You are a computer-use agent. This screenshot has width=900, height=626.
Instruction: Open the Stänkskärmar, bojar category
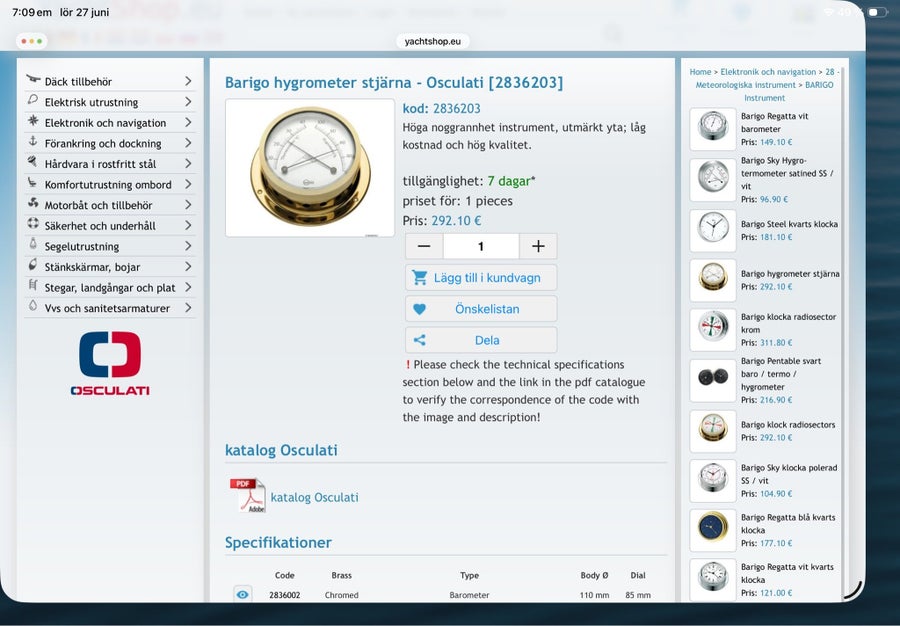110,267
